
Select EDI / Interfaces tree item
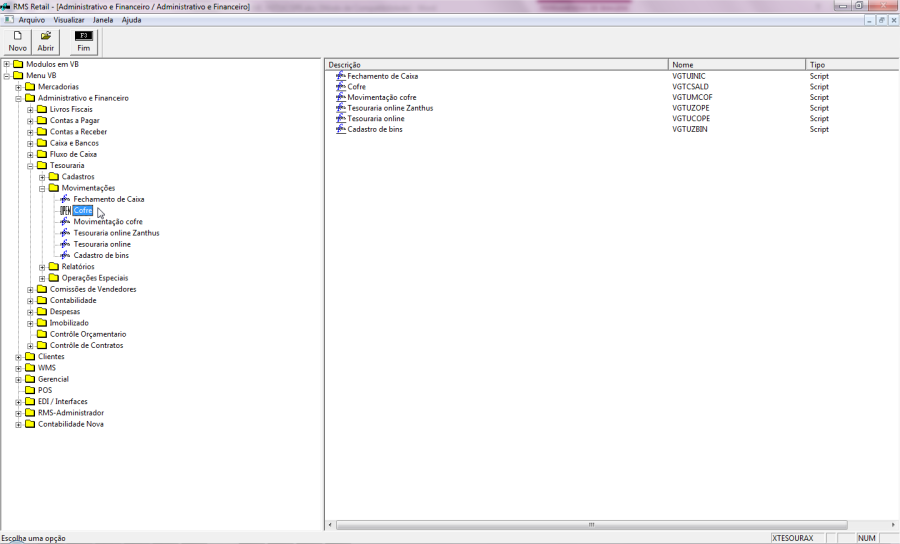coord(63,402)
